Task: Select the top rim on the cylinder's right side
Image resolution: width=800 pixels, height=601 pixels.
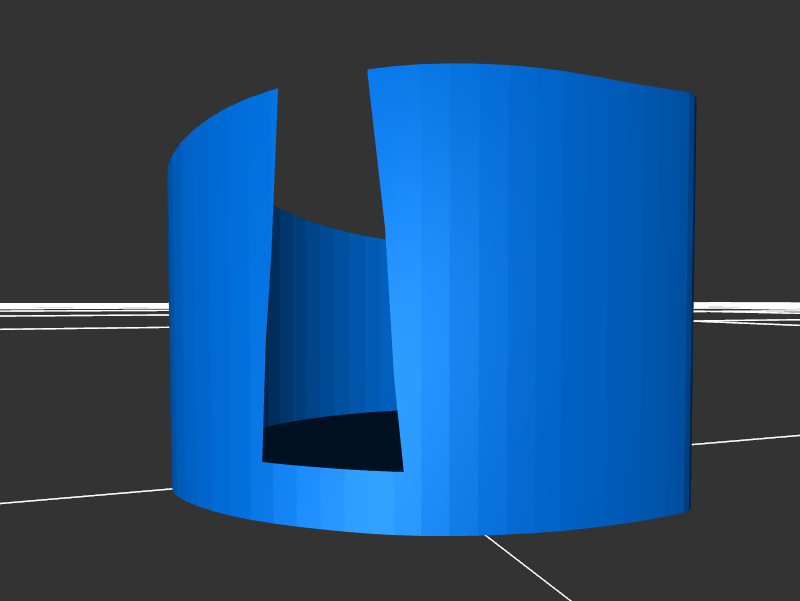Action: coord(600,80)
